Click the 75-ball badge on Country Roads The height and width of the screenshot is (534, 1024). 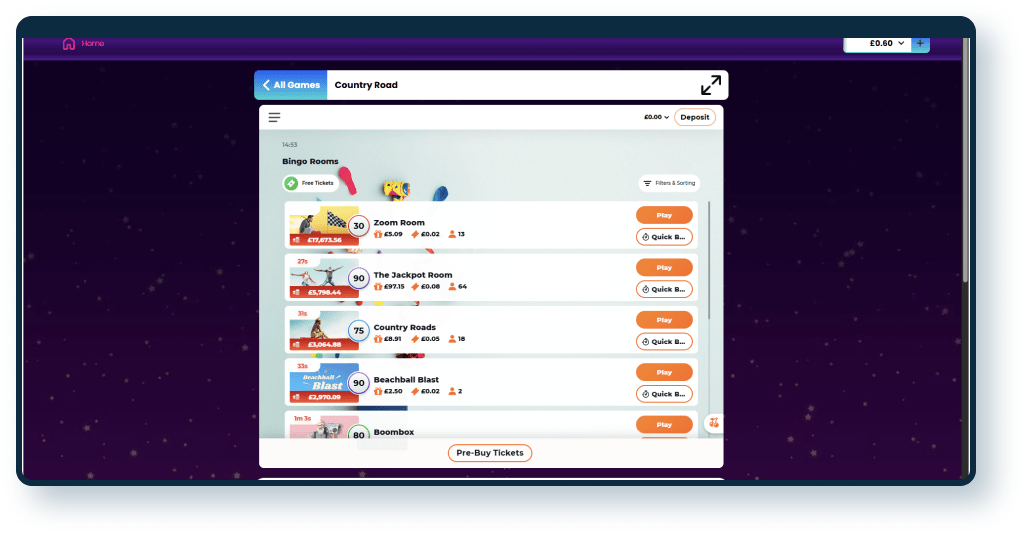tap(359, 331)
